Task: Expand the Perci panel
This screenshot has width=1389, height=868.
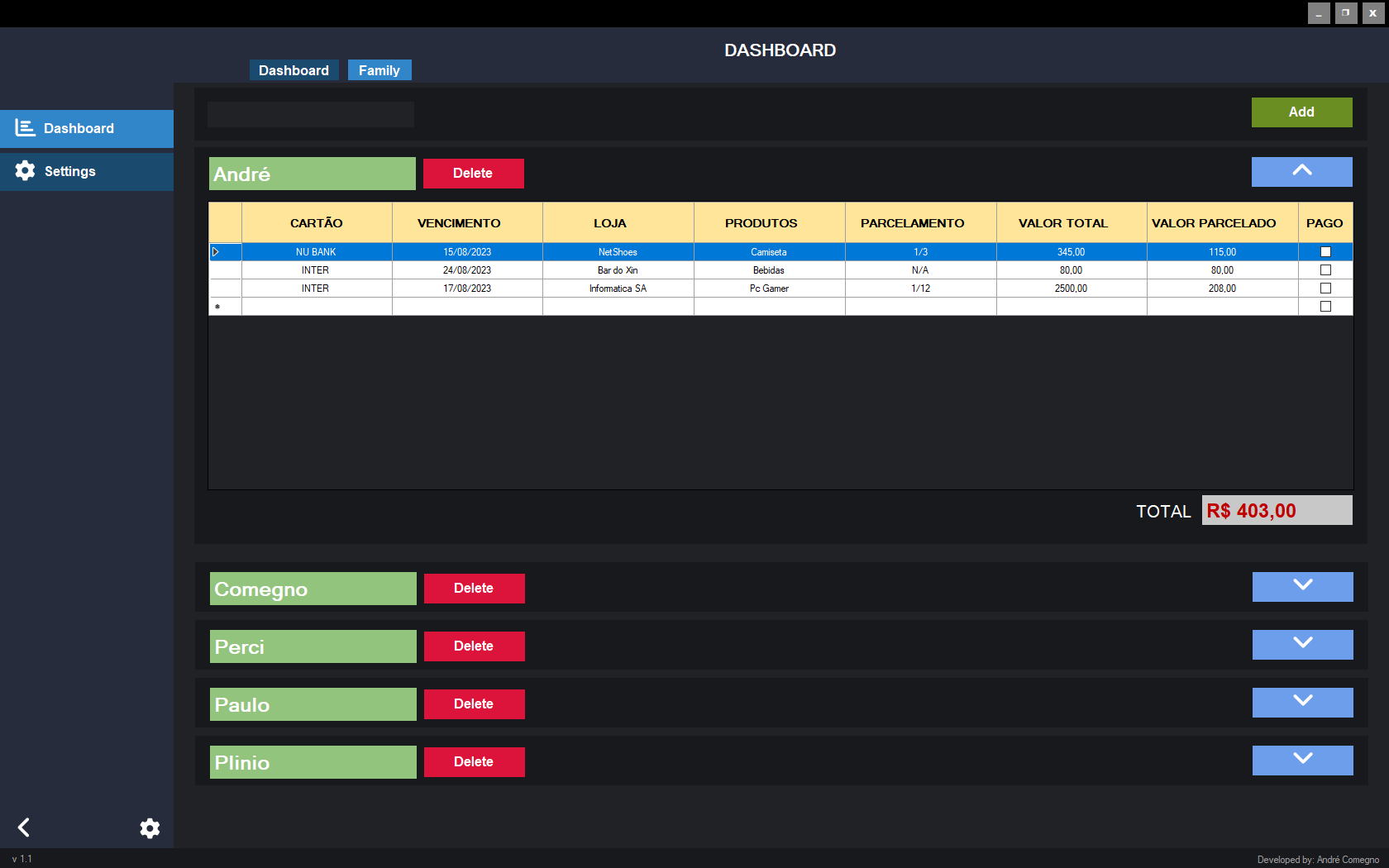Action: click(1303, 645)
